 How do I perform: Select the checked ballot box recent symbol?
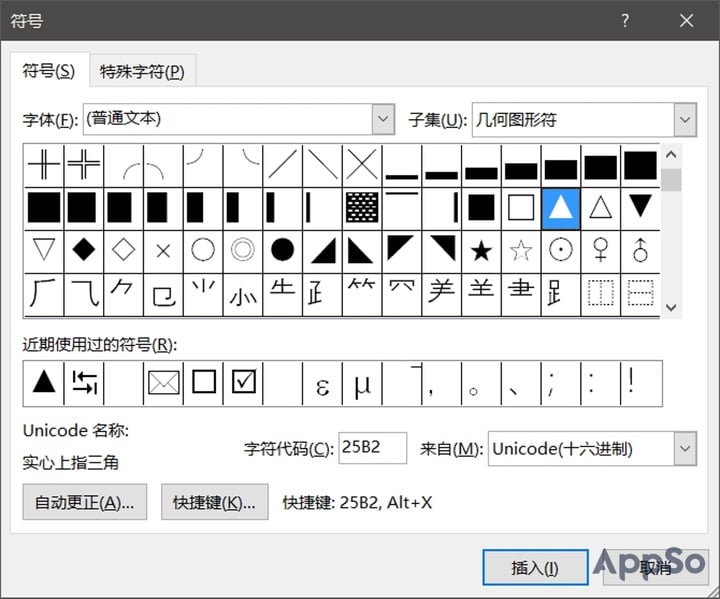[243, 384]
